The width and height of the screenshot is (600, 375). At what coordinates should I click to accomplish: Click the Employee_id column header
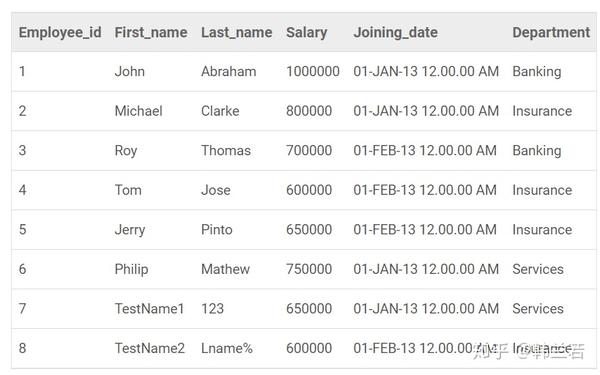tap(60, 33)
